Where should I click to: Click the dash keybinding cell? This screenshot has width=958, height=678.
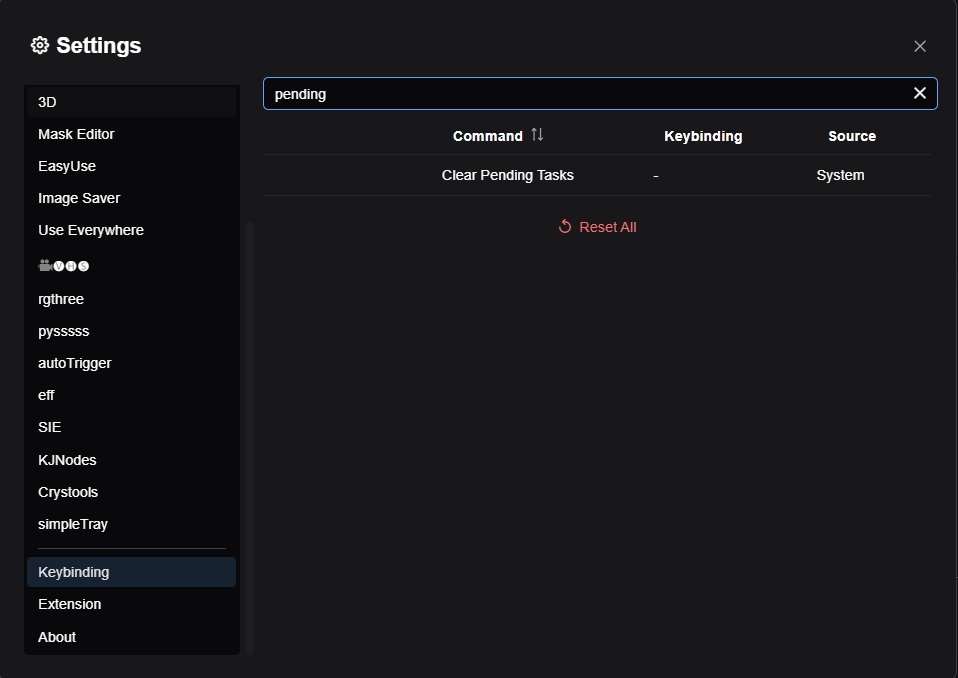(656, 176)
